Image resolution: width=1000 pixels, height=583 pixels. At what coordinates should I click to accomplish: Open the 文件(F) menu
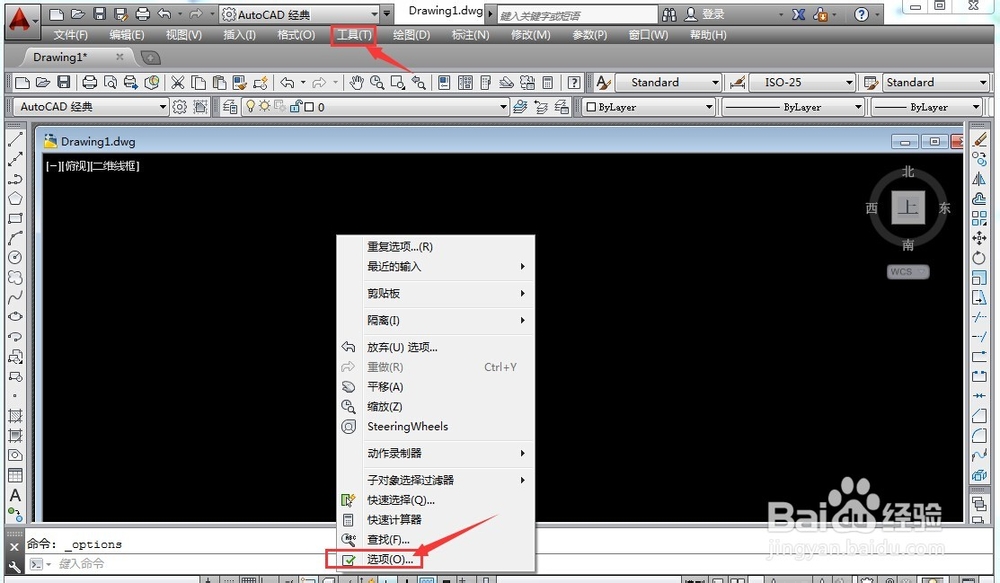click(x=71, y=35)
